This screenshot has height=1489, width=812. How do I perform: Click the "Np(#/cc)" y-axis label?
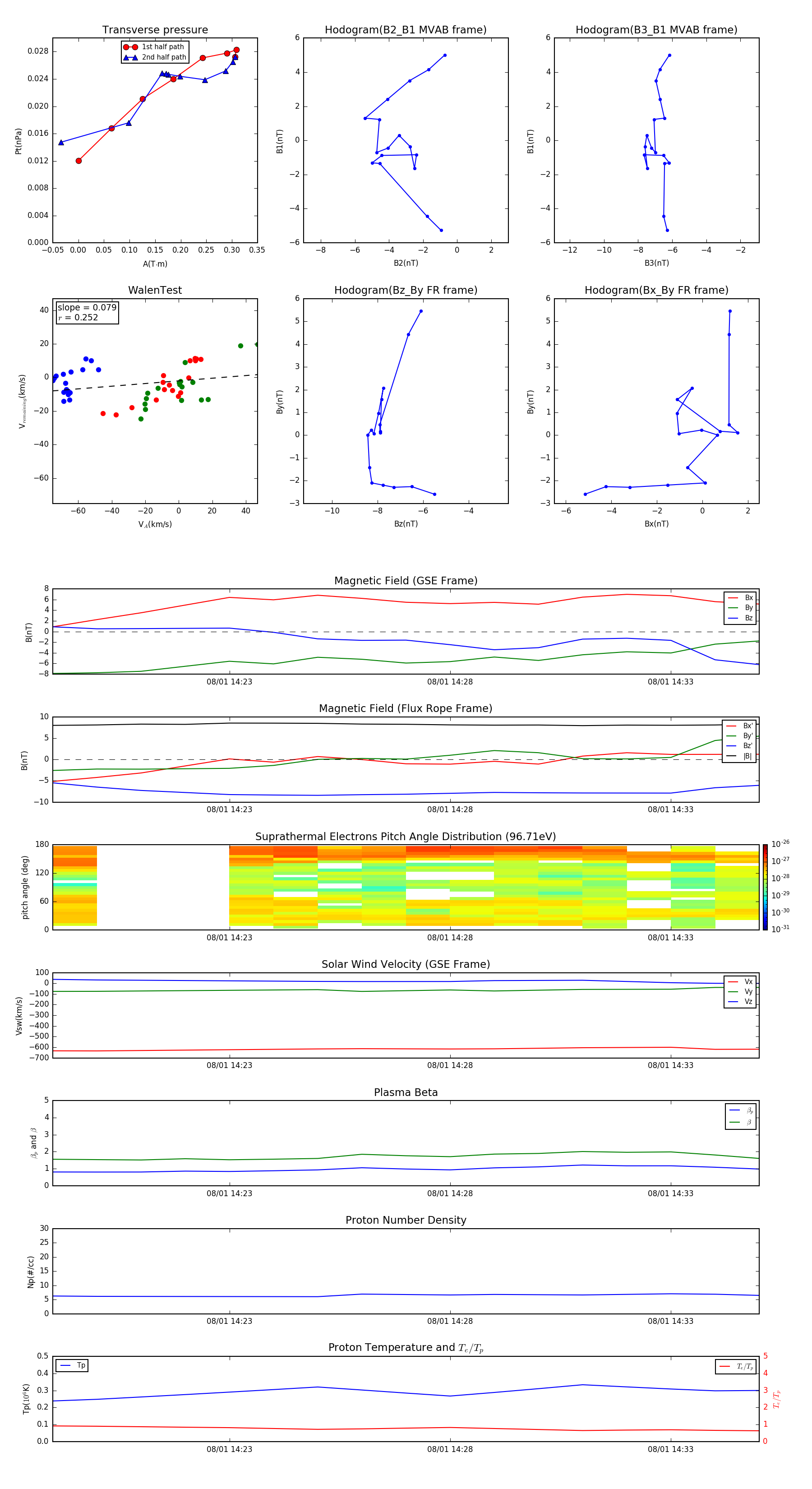click(x=31, y=1272)
